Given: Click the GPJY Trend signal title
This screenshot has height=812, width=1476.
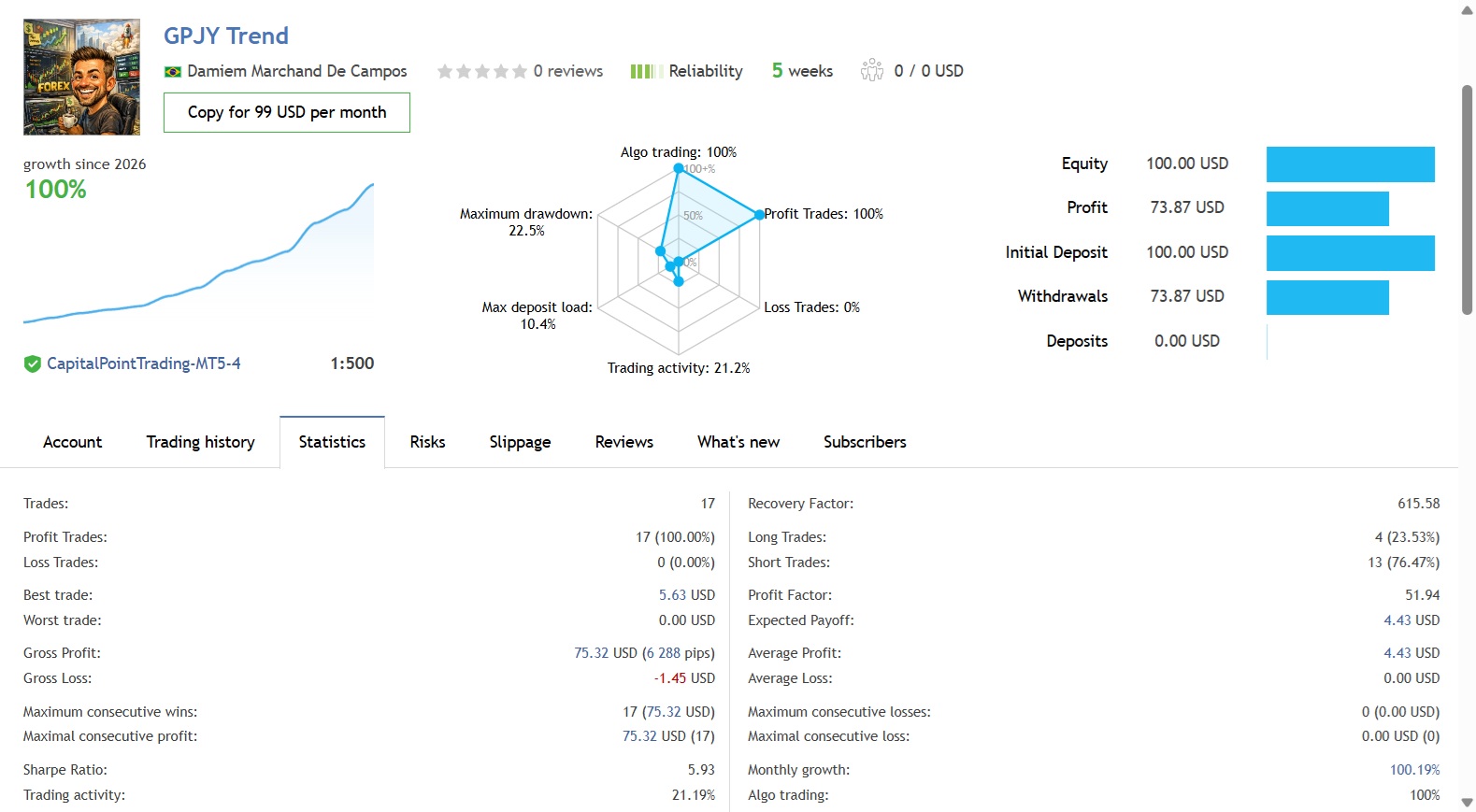Looking at the screenshot, I should point(226,36).
